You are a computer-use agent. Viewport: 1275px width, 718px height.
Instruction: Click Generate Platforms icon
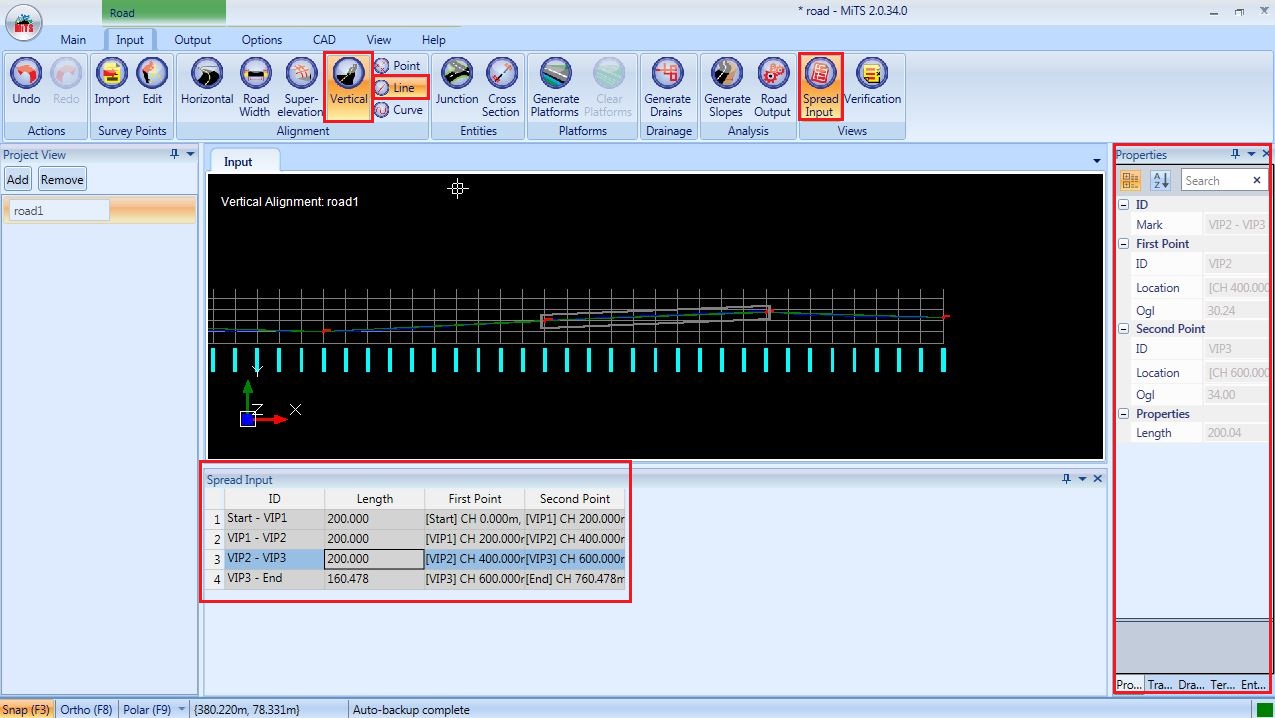(555, 85)
